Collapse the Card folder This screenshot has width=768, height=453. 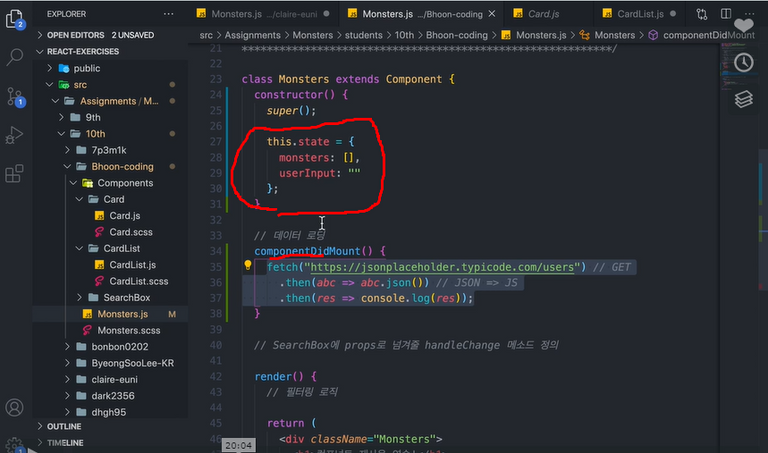point(110,199)
